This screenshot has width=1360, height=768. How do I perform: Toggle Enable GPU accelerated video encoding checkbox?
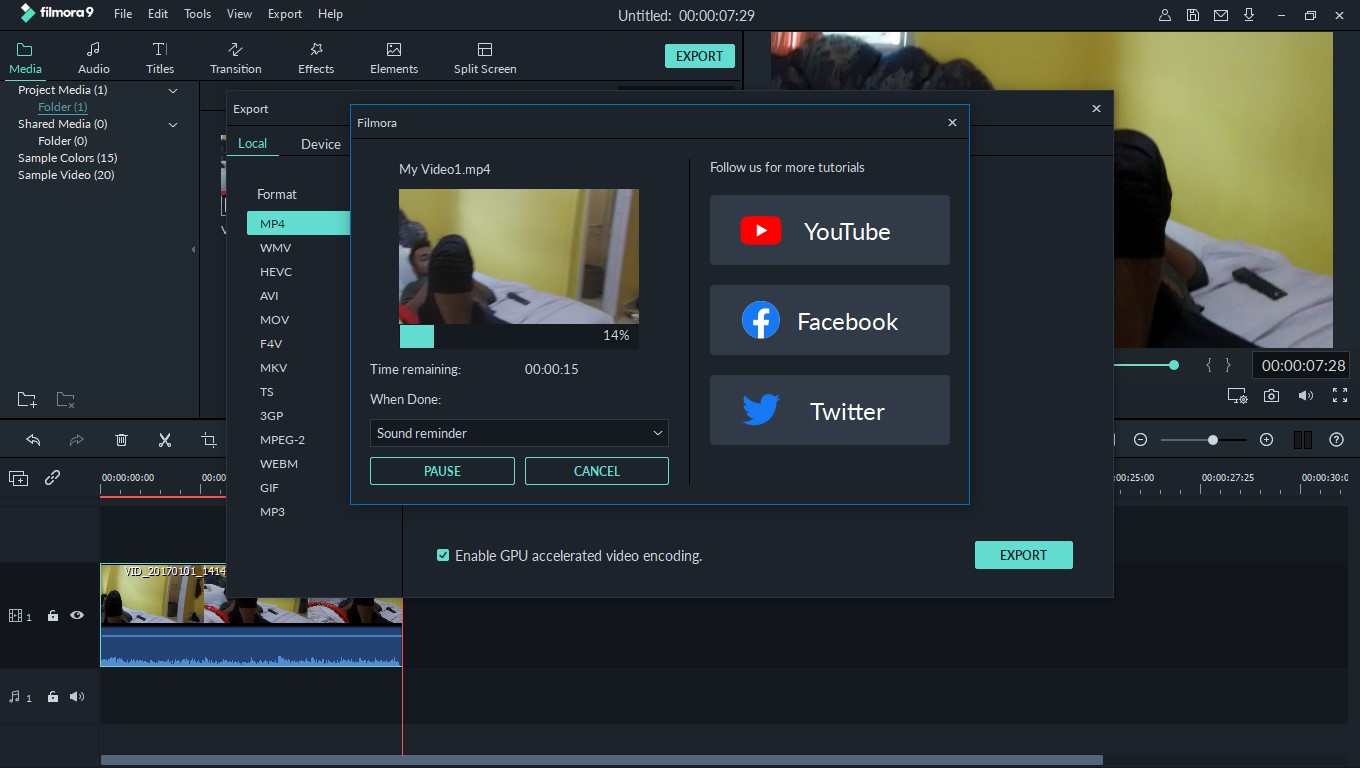[x=443, y=555]
